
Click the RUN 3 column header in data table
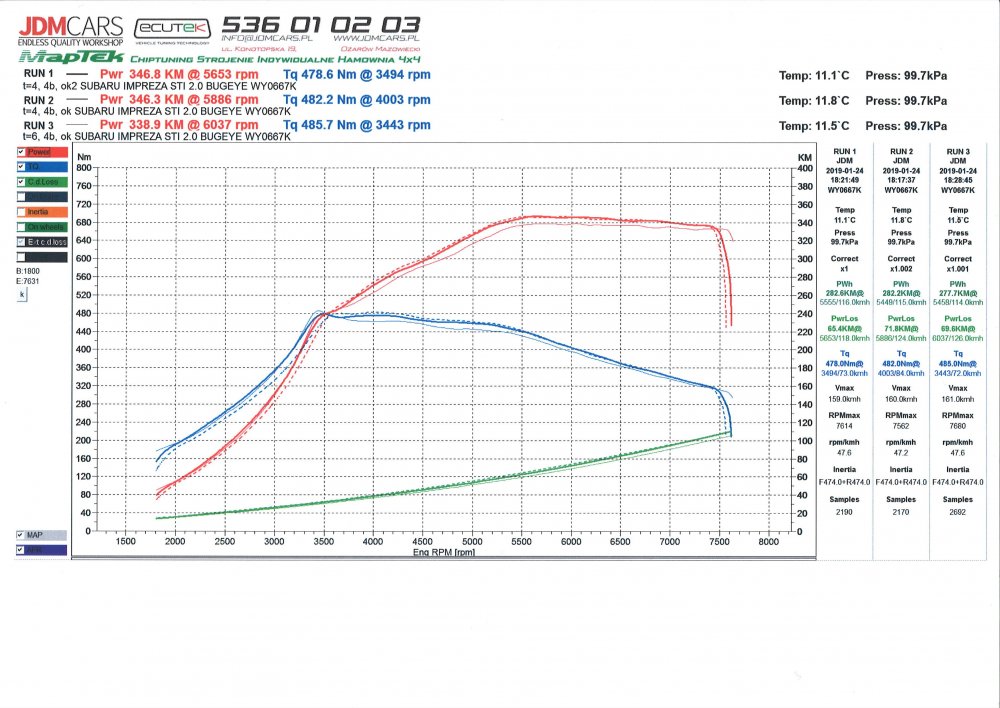(957, 150)
